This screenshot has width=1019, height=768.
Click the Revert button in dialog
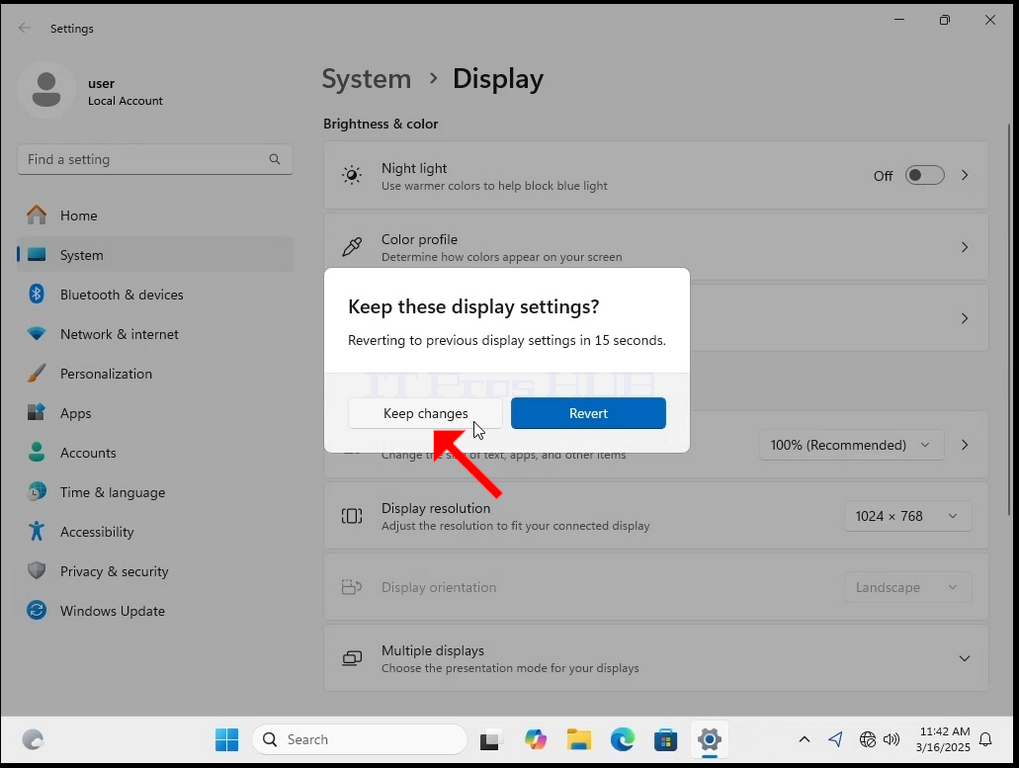coord(588,413)
